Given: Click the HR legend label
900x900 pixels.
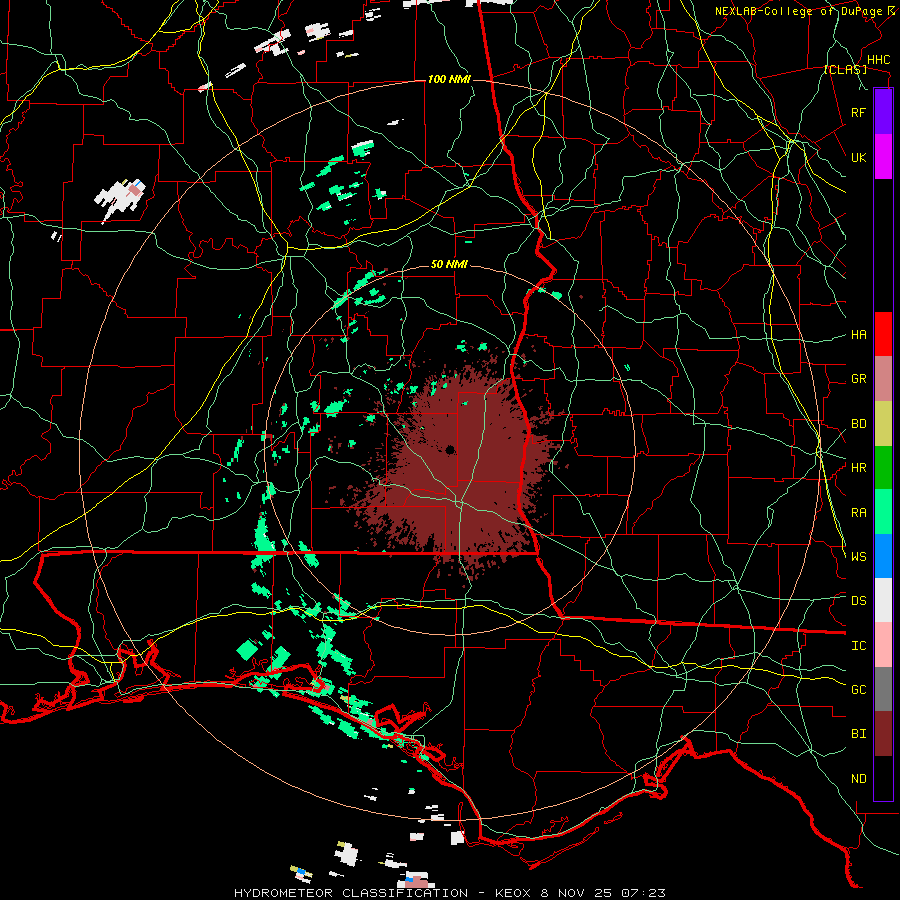Looking at the screenshot, I should [858, 468].
